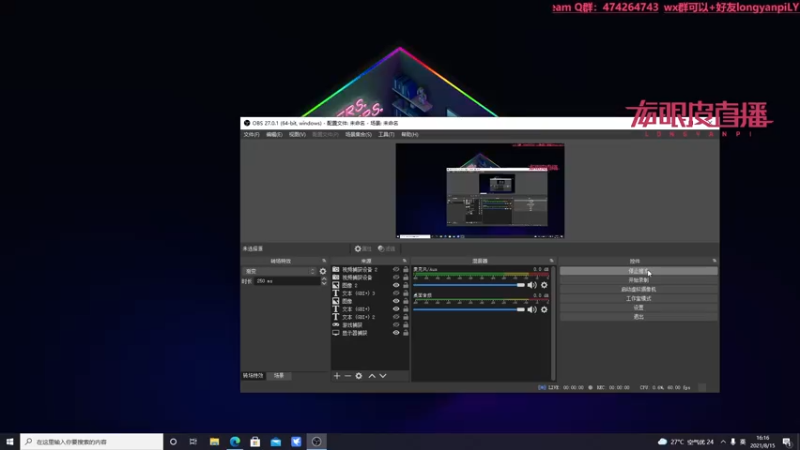Open 设置 settings button

(638, 308)
